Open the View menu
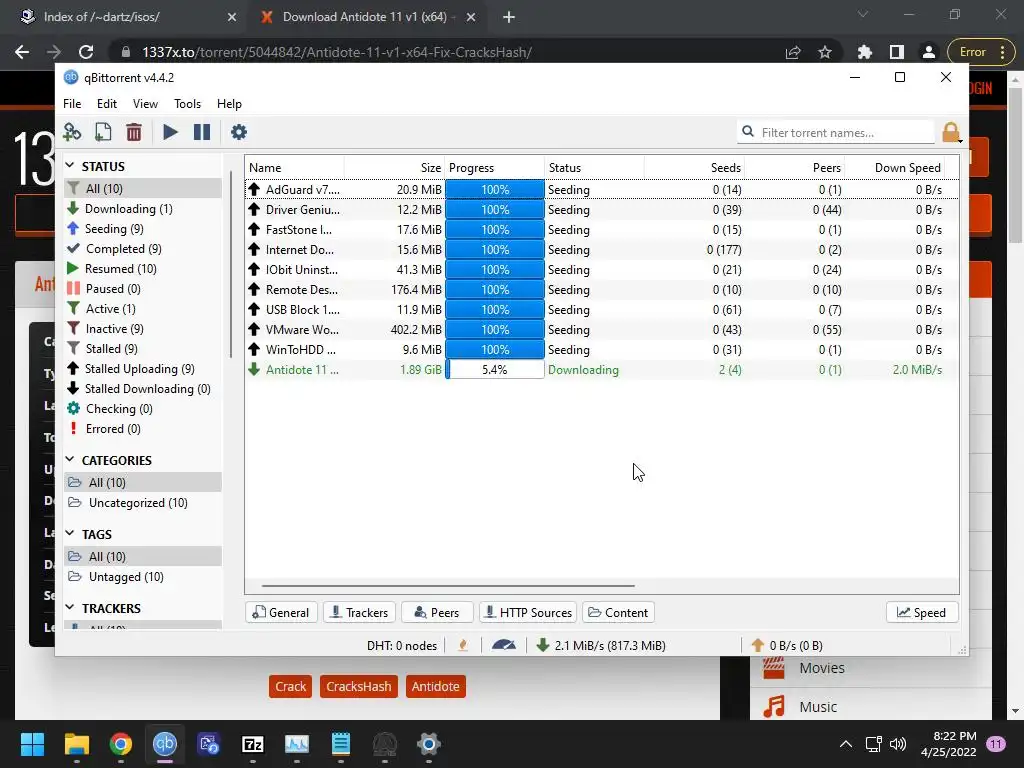The width and height of the screenshot is (1024, 768). point(145,104)
